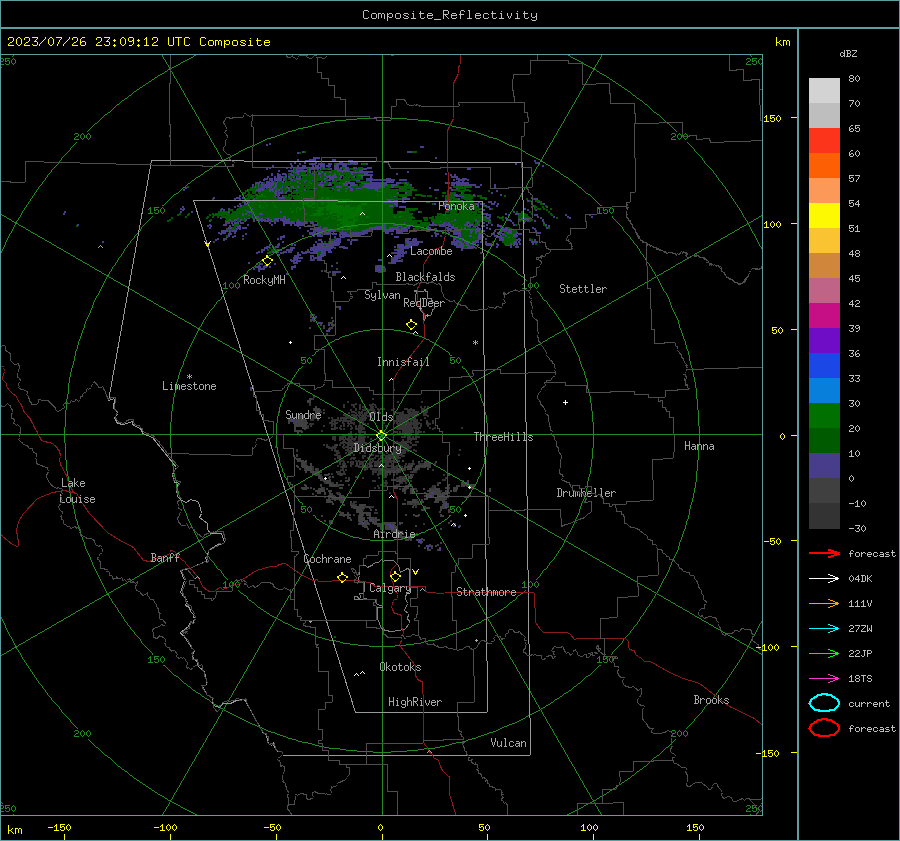Click the Composite_Reflectivity title text
900x841 pixels.
449,15
